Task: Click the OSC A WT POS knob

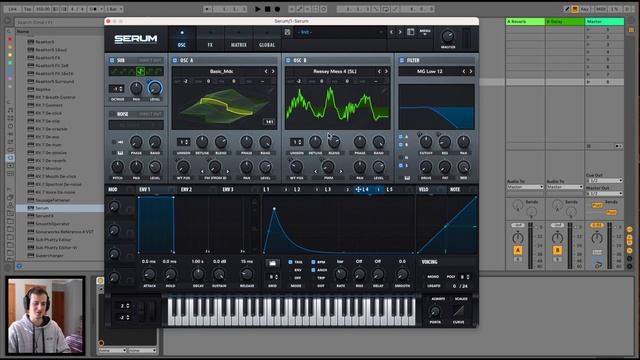Action: tap(183, 167)
